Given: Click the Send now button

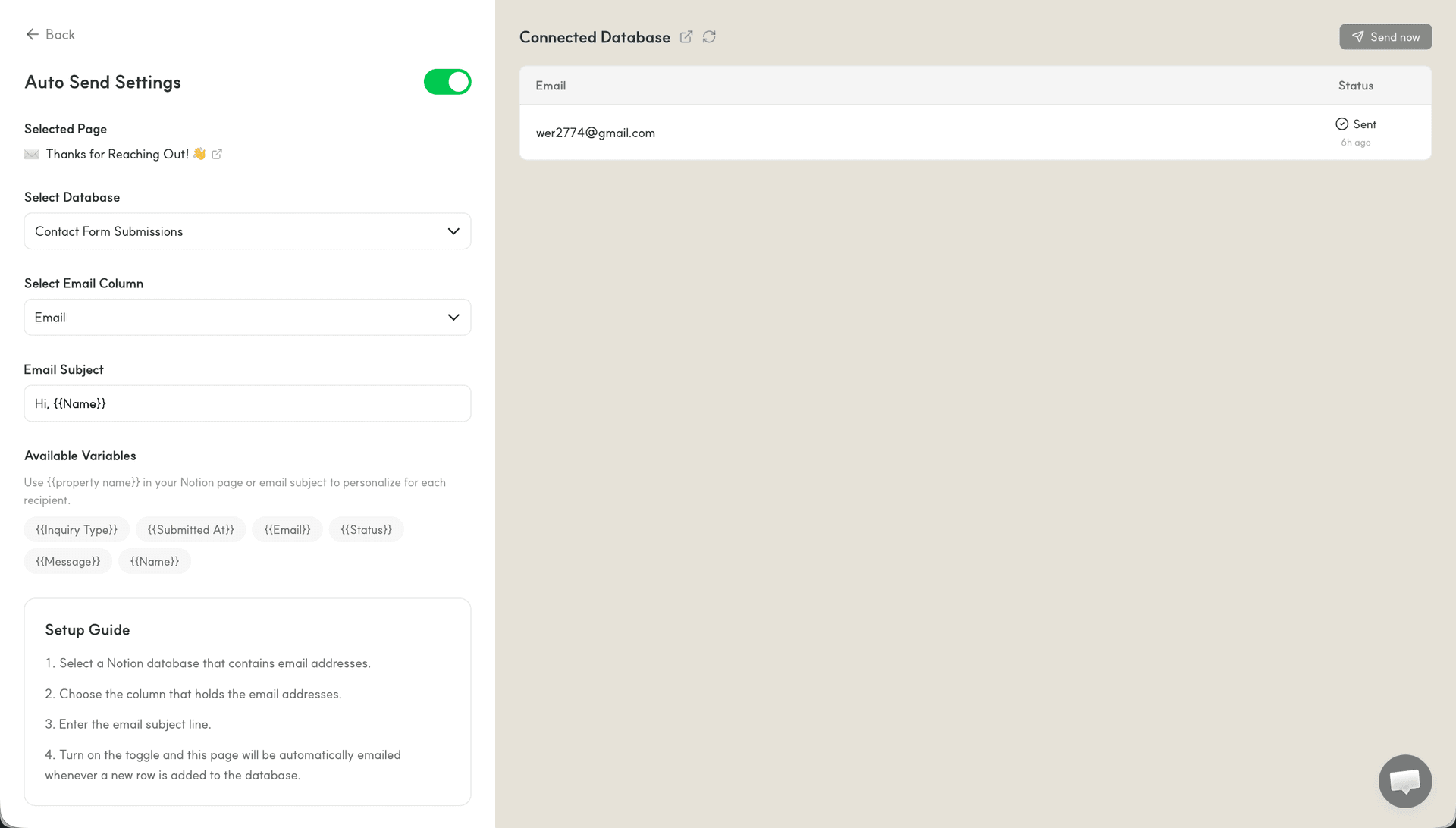Looking at the screenshot, I should [x=1385, y=36].
